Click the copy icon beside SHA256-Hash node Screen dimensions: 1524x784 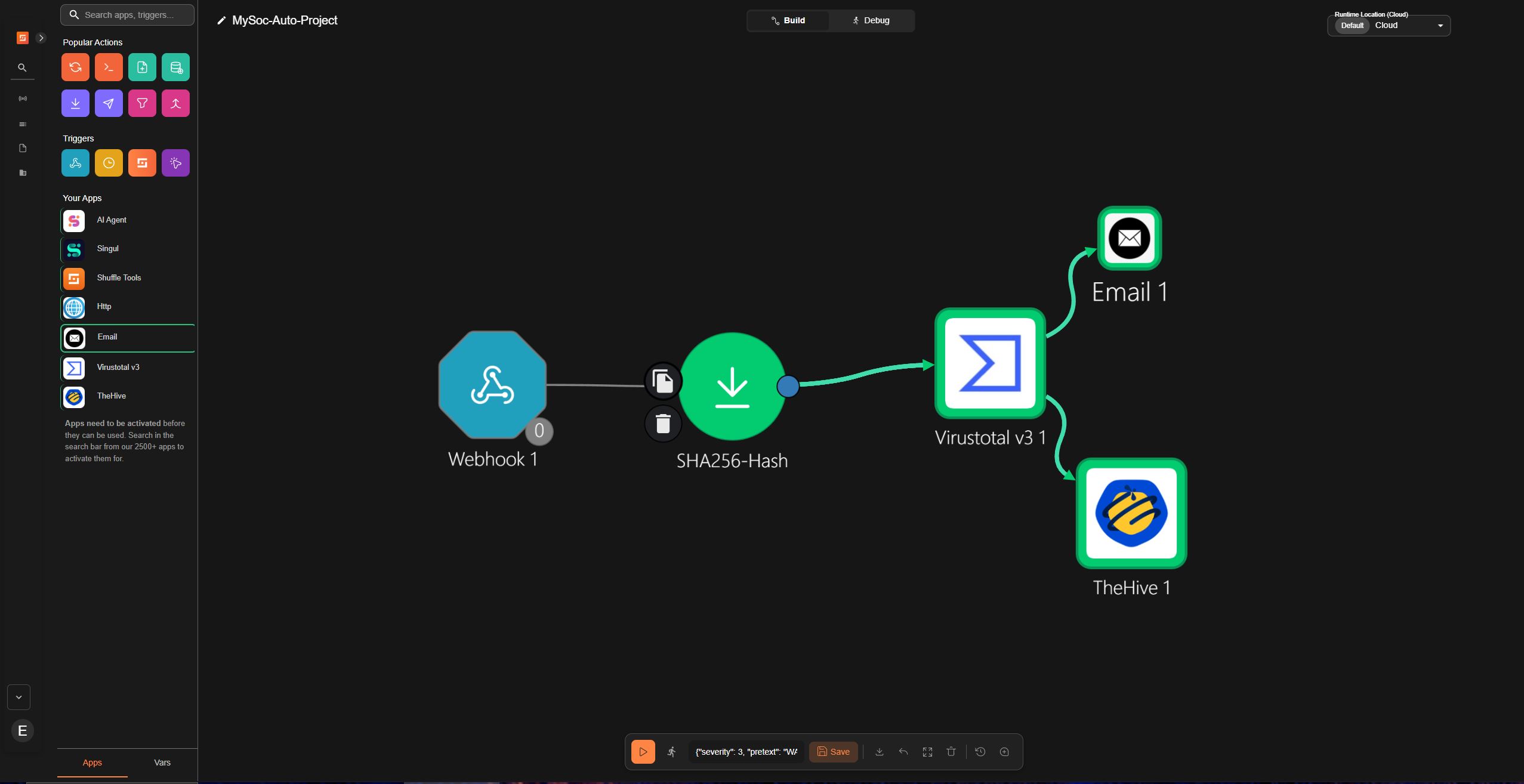pyautogui.click(x=663, y=381)
